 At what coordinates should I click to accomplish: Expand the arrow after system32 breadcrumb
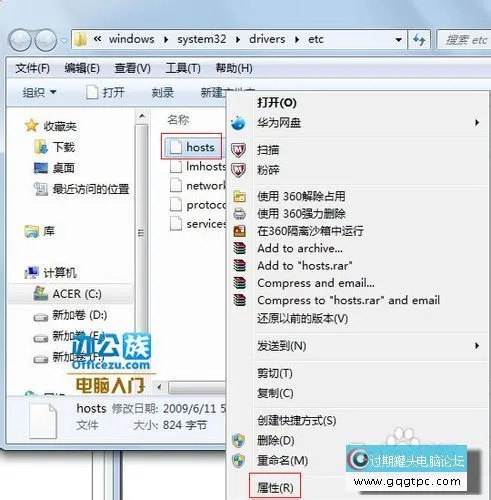238,40
